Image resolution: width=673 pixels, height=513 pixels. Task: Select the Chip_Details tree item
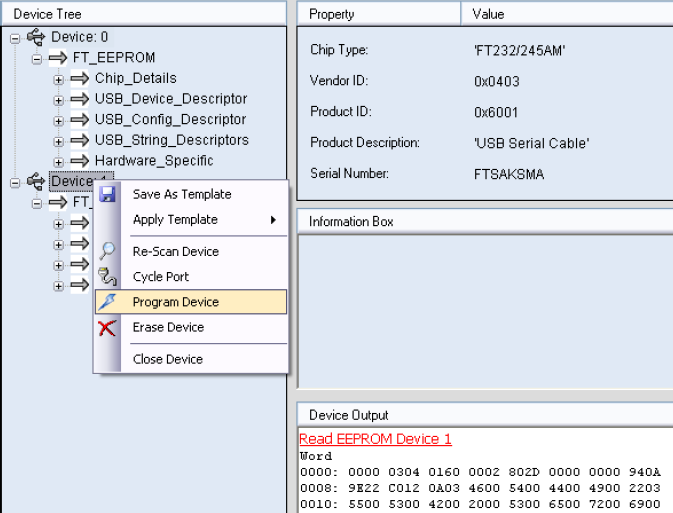pyautogui.click(x=136, y=78)
